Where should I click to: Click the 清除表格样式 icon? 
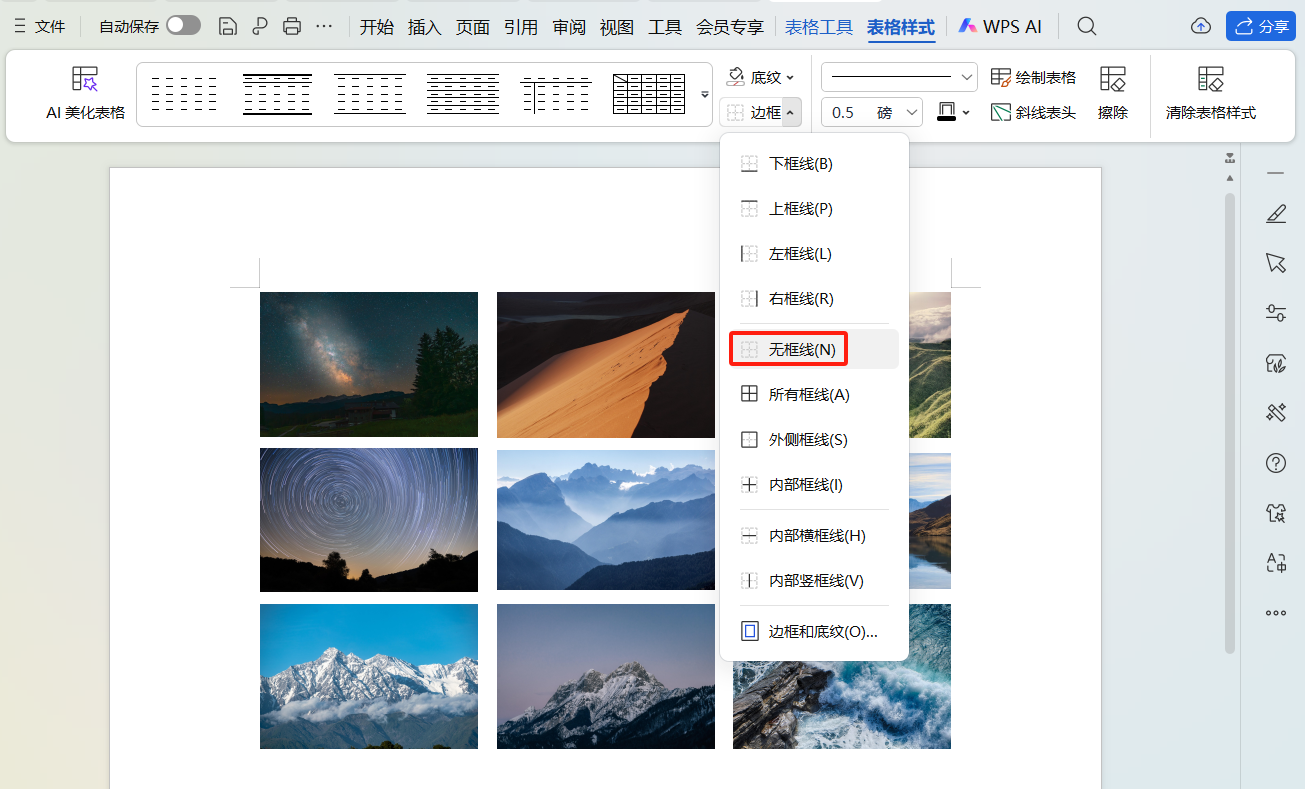pyautogui.click(x=1210, y=95)
